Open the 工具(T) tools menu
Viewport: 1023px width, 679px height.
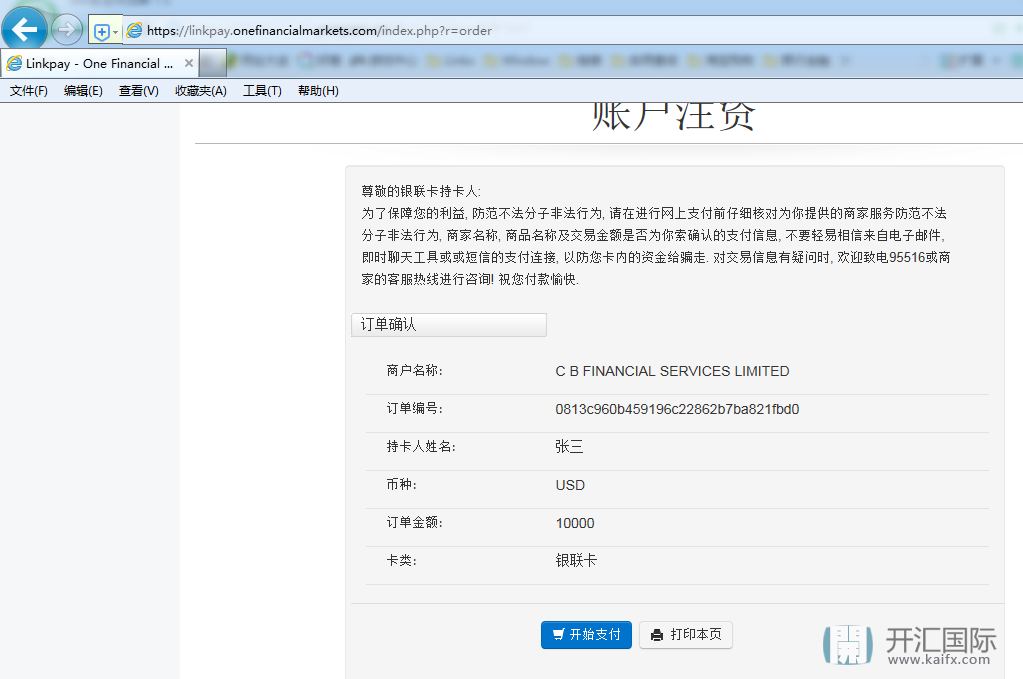point(262,91)
